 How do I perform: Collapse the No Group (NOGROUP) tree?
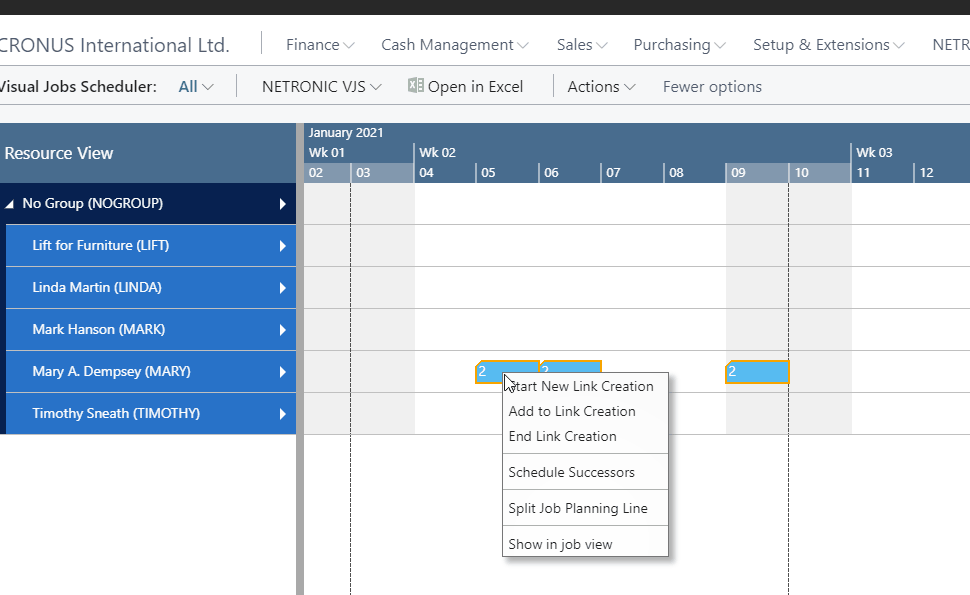(12, 203)
